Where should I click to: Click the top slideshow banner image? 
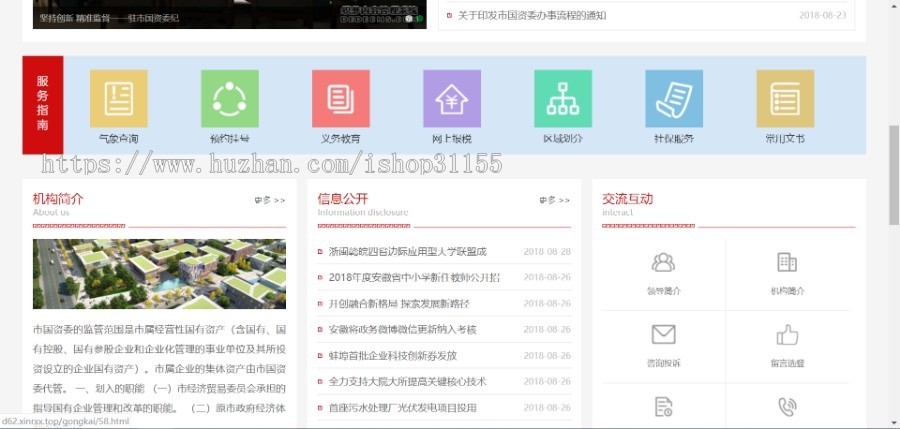(x=230, y=14)
